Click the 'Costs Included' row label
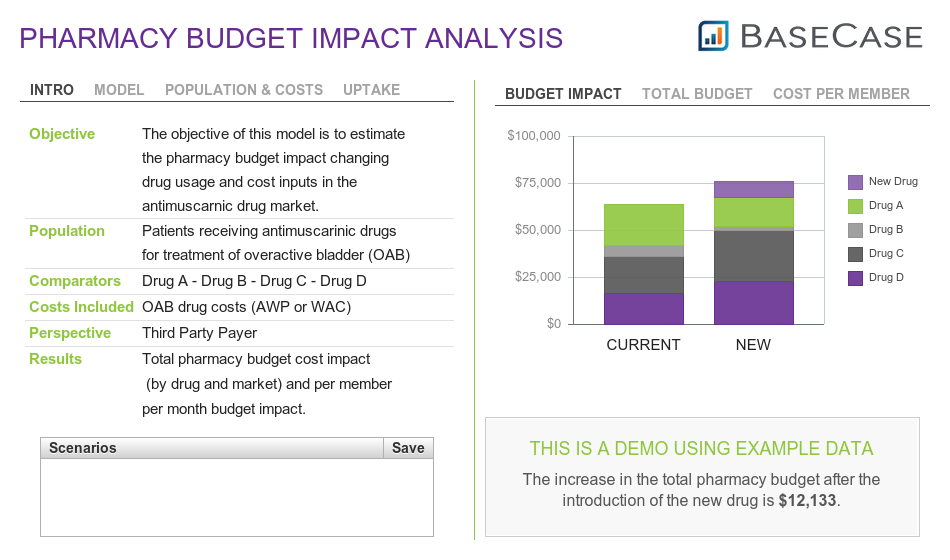Screen dimensions: 950x560 (x=81, y=307)
